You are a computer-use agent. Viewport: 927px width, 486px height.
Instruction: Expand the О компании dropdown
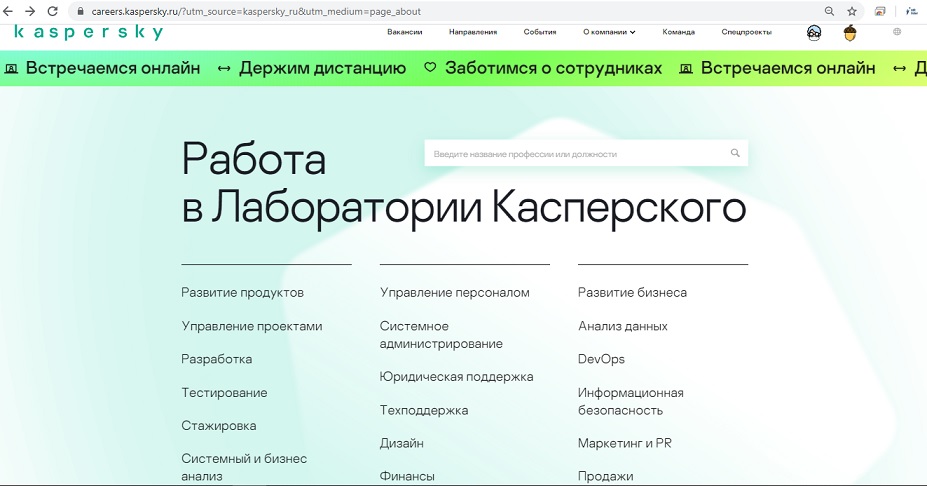pos(609,32)
